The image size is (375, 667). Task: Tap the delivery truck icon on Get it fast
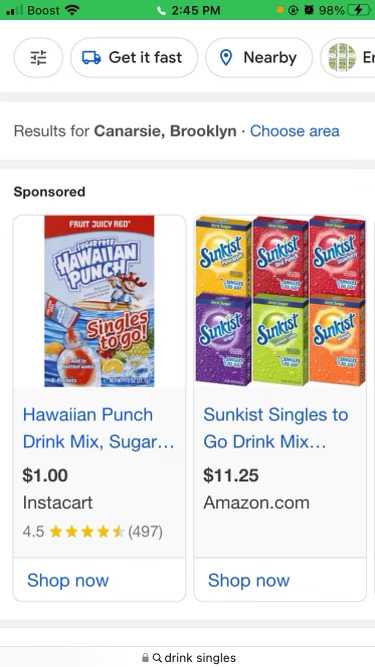(91, 57)
